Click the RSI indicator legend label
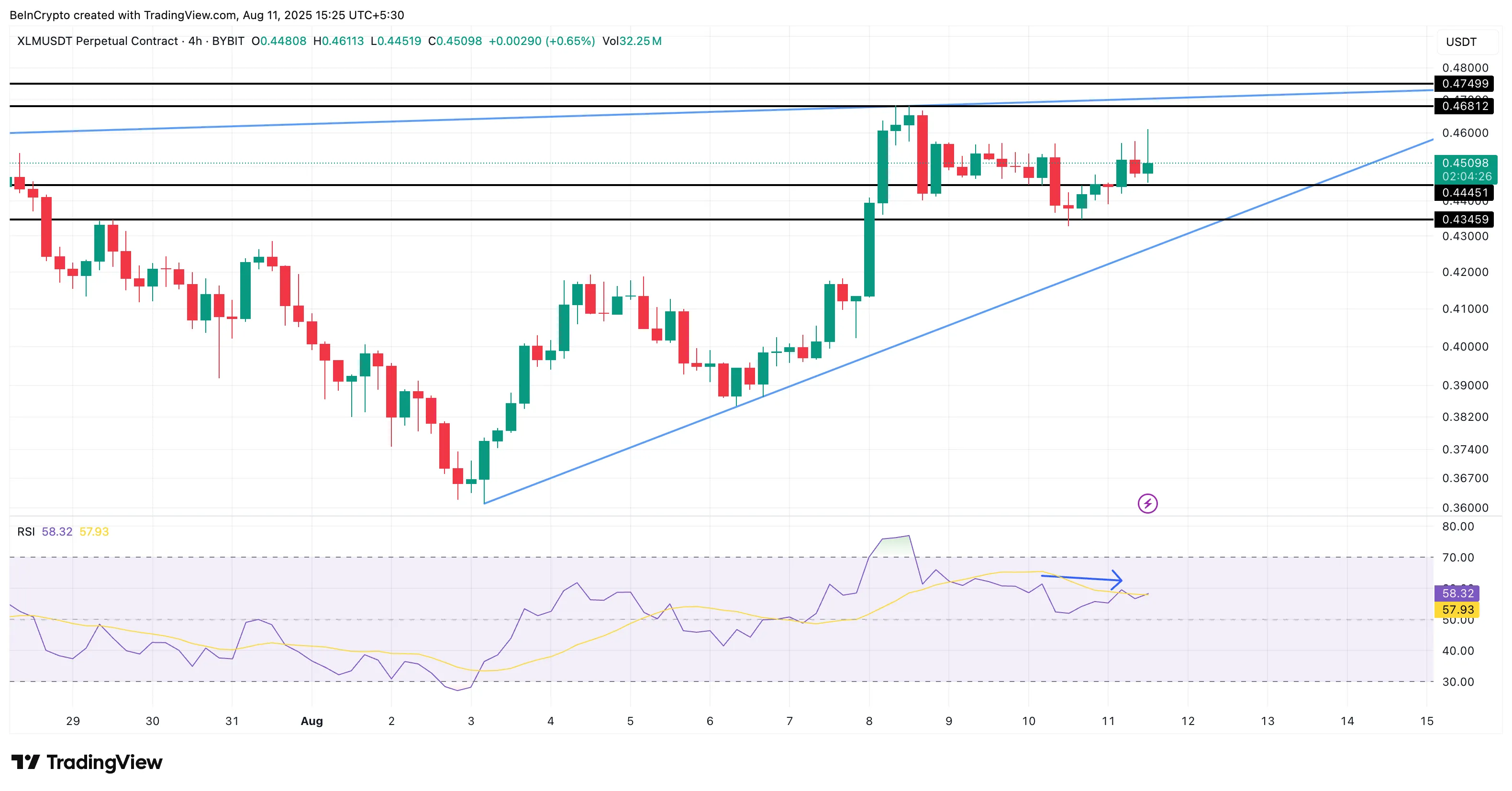Viewport: 1512px width, 791px height. click(26, 532)
